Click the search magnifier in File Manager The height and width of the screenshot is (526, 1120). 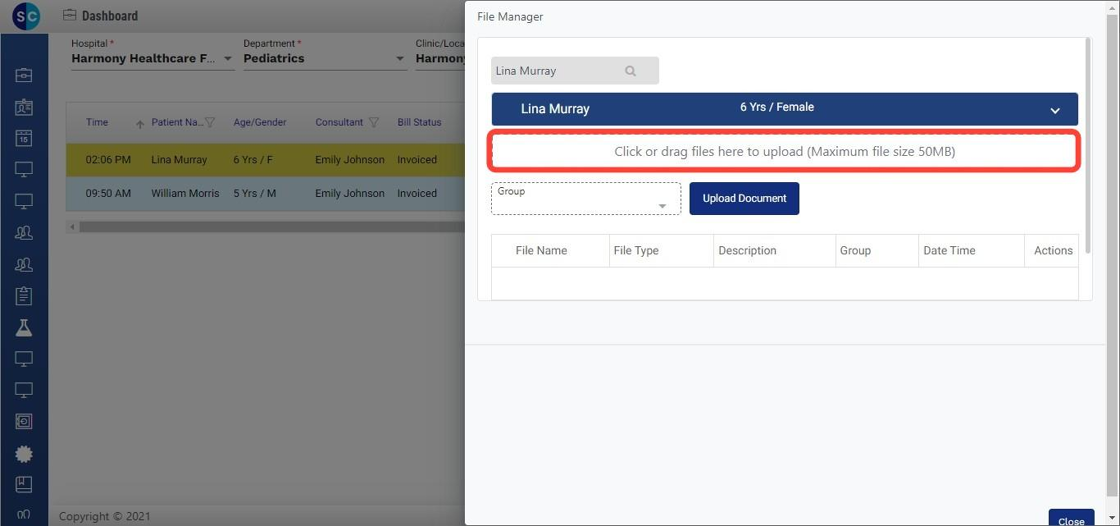click(x=631, y=71)
